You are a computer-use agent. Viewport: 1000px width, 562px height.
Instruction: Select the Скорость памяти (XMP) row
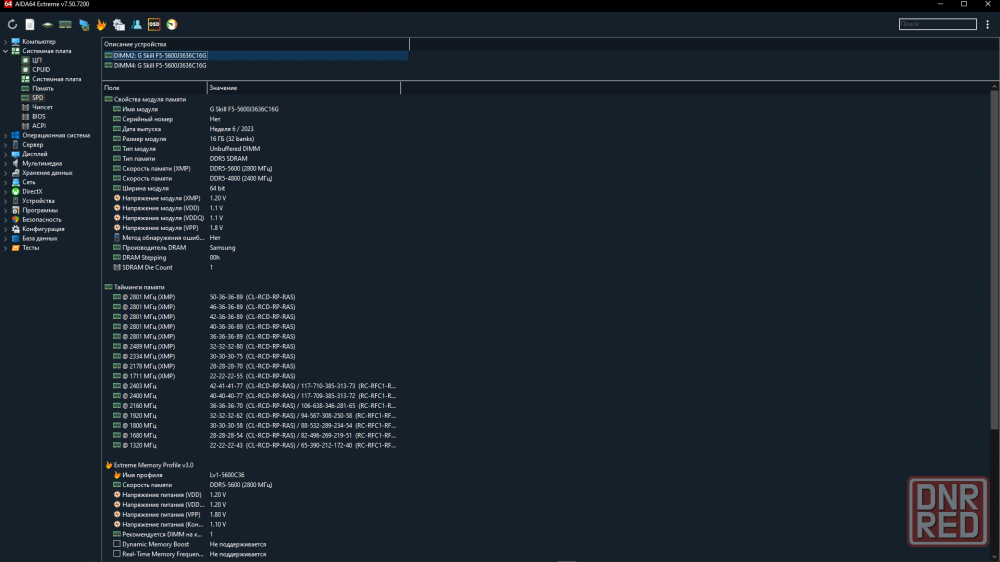click(x=251, y=168)
